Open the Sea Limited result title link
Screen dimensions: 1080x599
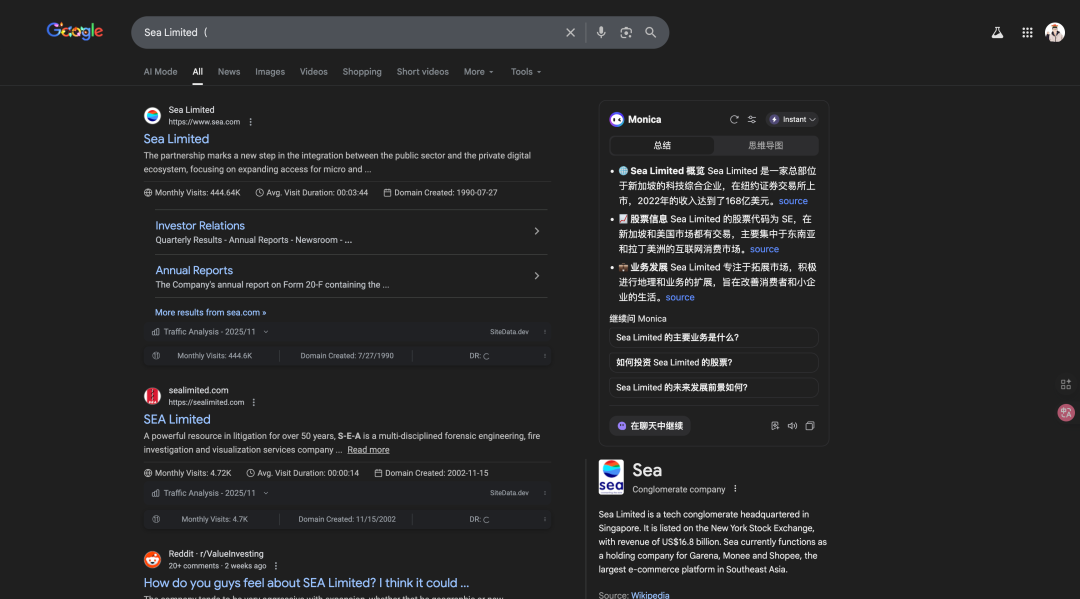coord(176,139)
